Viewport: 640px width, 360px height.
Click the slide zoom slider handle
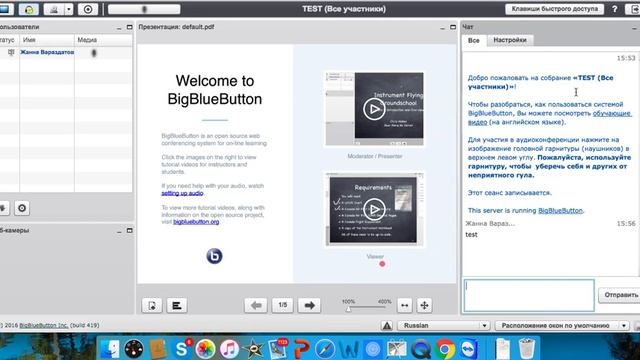point(348,309)
